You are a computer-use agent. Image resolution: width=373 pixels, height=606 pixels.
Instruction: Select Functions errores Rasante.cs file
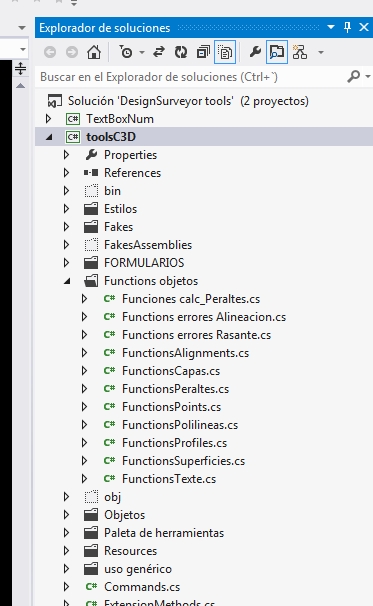tap(196, 335)
